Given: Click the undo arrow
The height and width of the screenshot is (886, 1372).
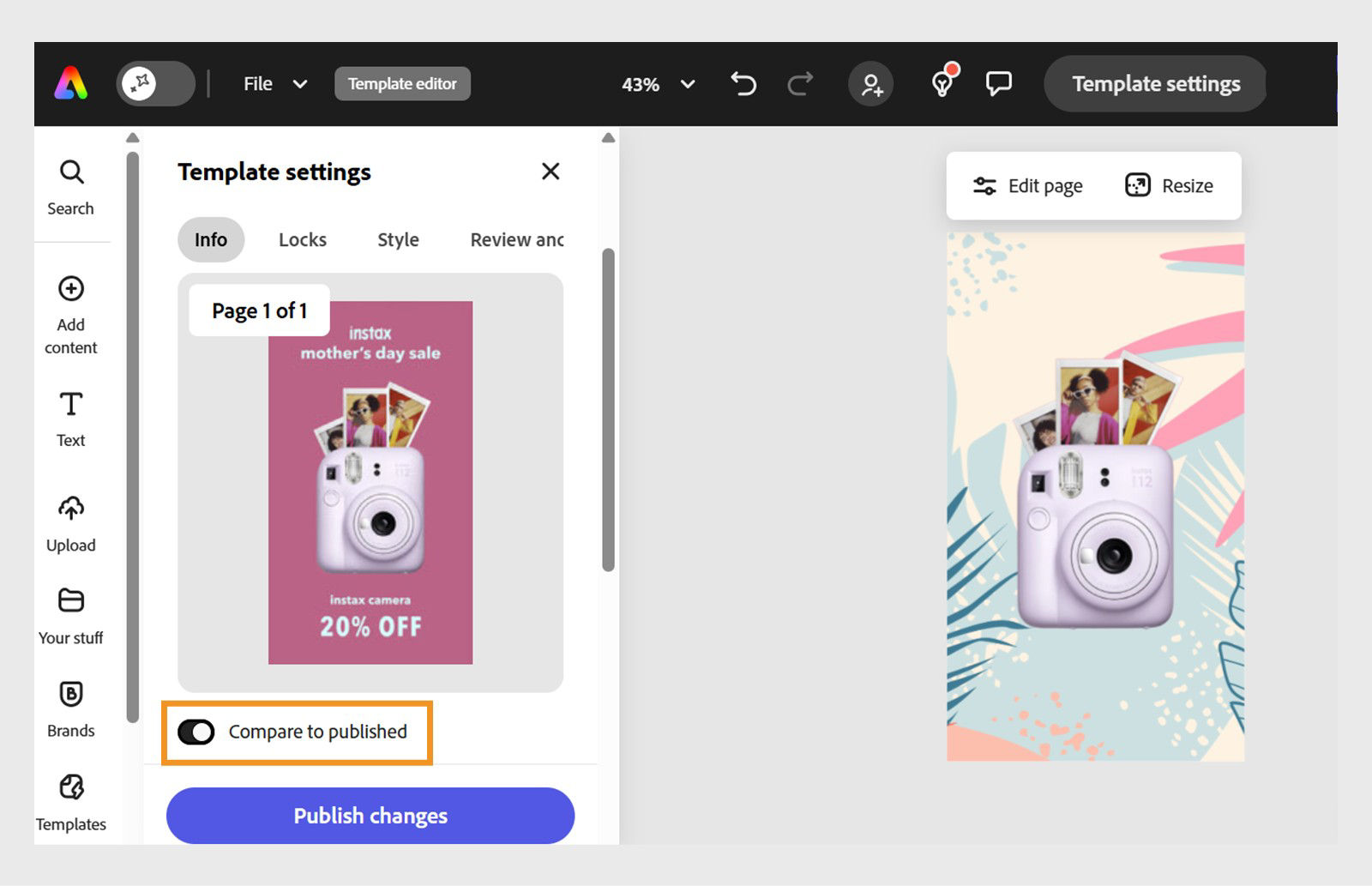Looking at the screenshot, I should pyautogui.click(x=743, y=84).
